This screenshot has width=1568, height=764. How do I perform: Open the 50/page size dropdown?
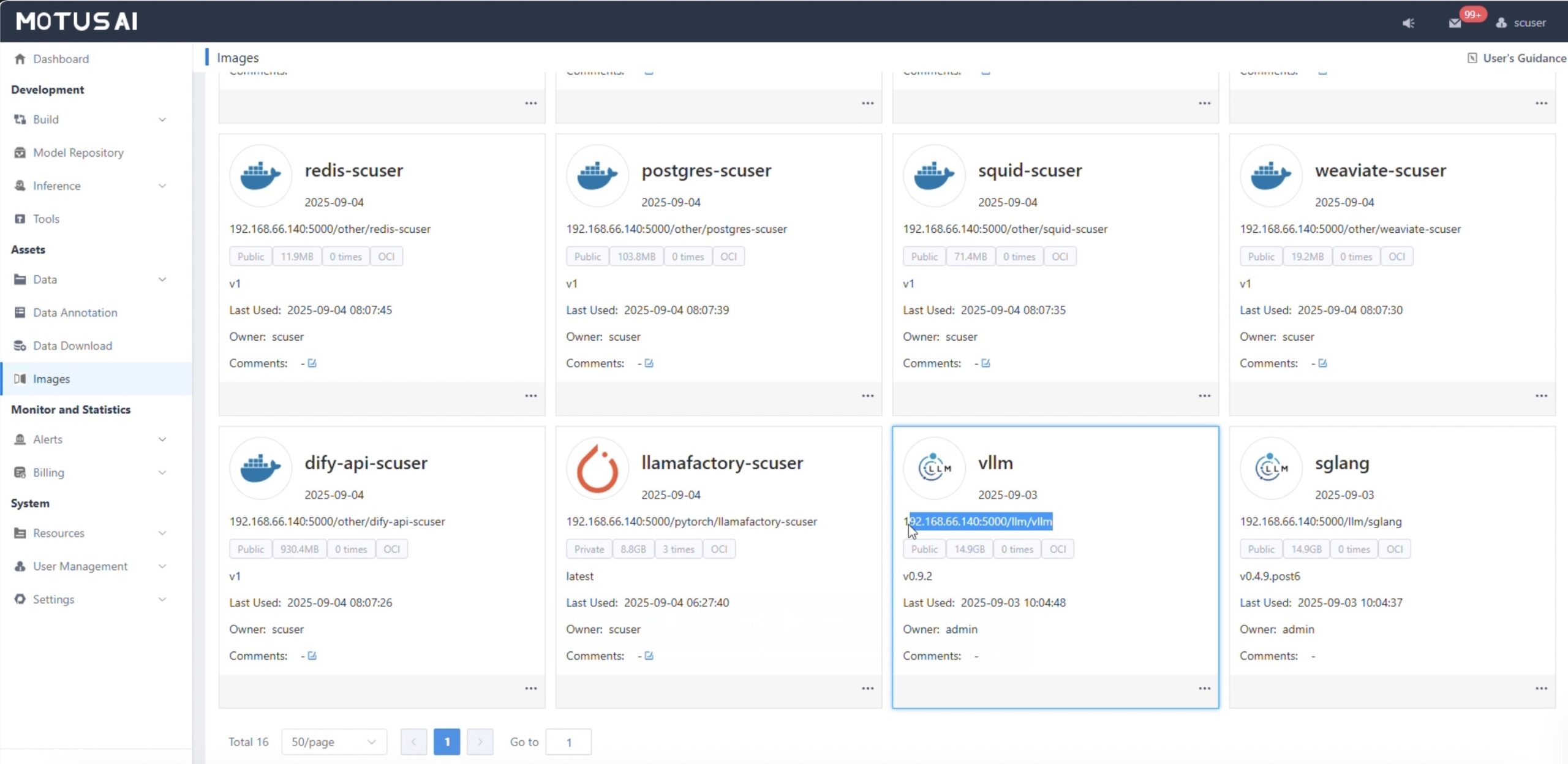pos(334,742)
